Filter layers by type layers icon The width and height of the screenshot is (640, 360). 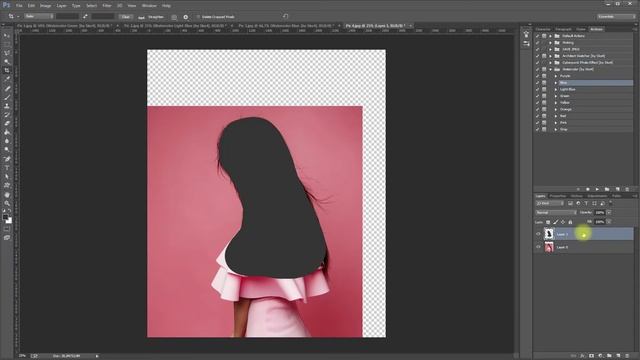click(x=586, y=203)
